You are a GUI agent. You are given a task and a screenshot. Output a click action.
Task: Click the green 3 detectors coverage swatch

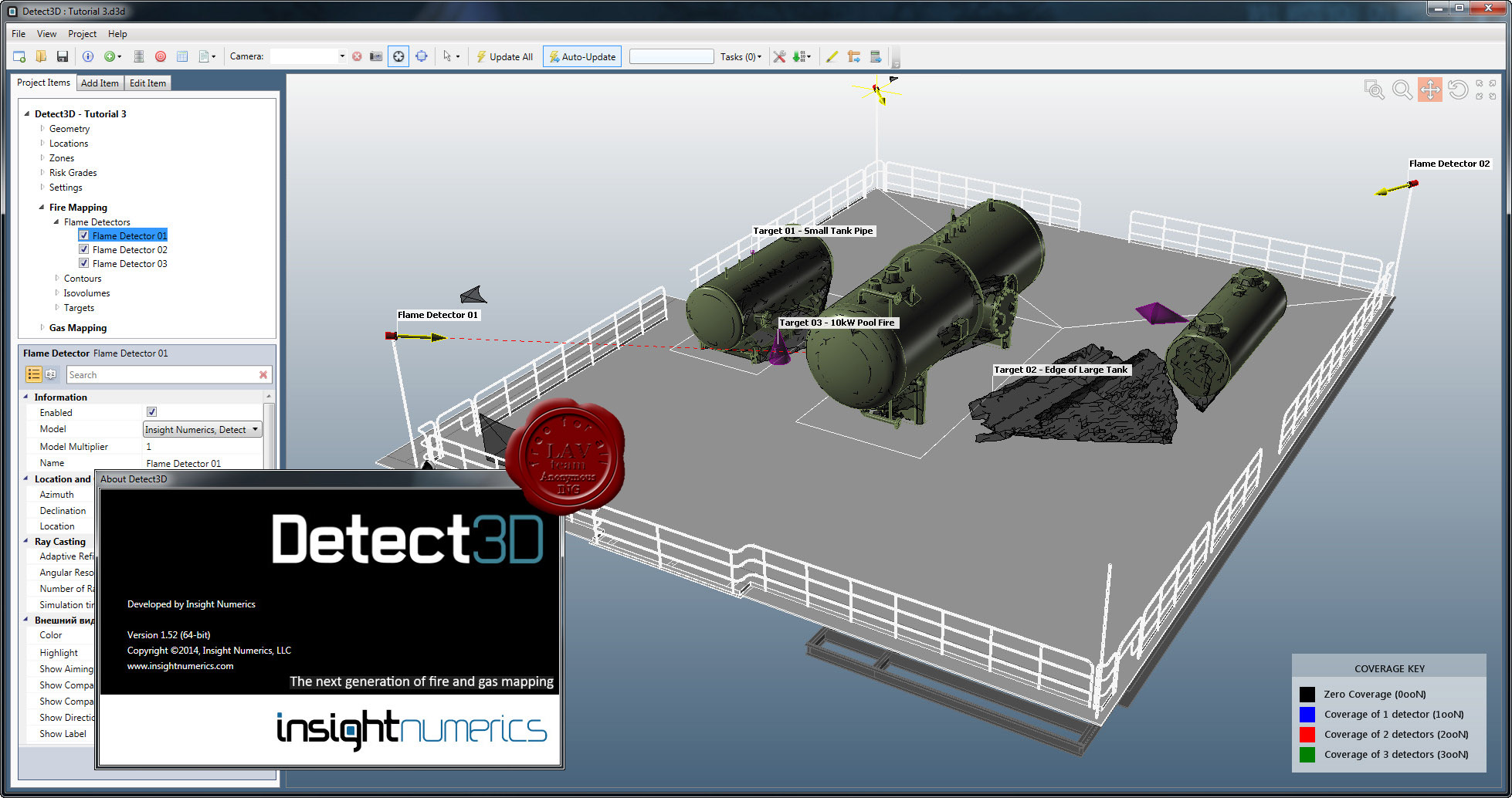click(1307, 754)
